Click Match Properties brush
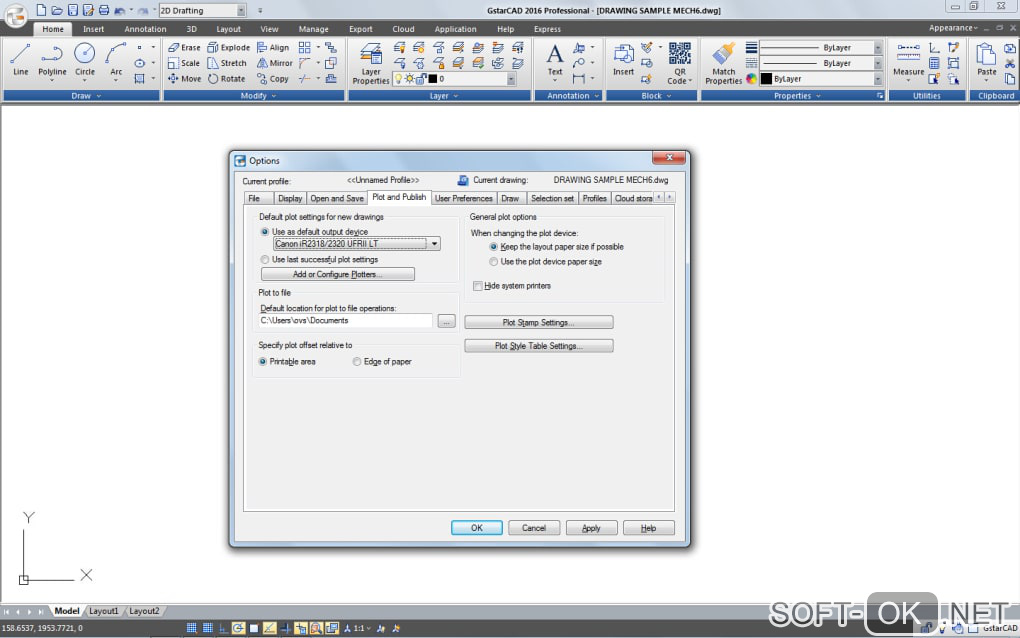The image size is (1020, 638). coord(723,63)
